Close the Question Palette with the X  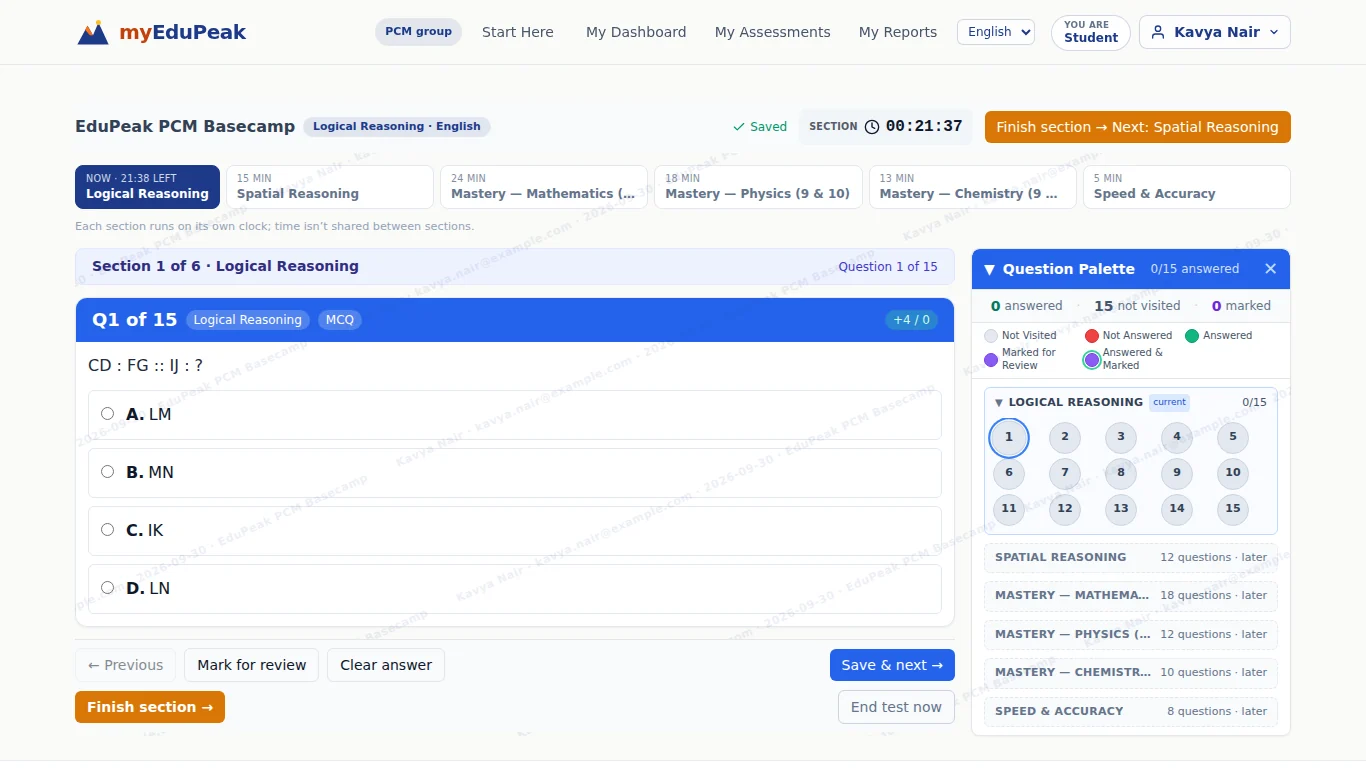(1270, 269)
